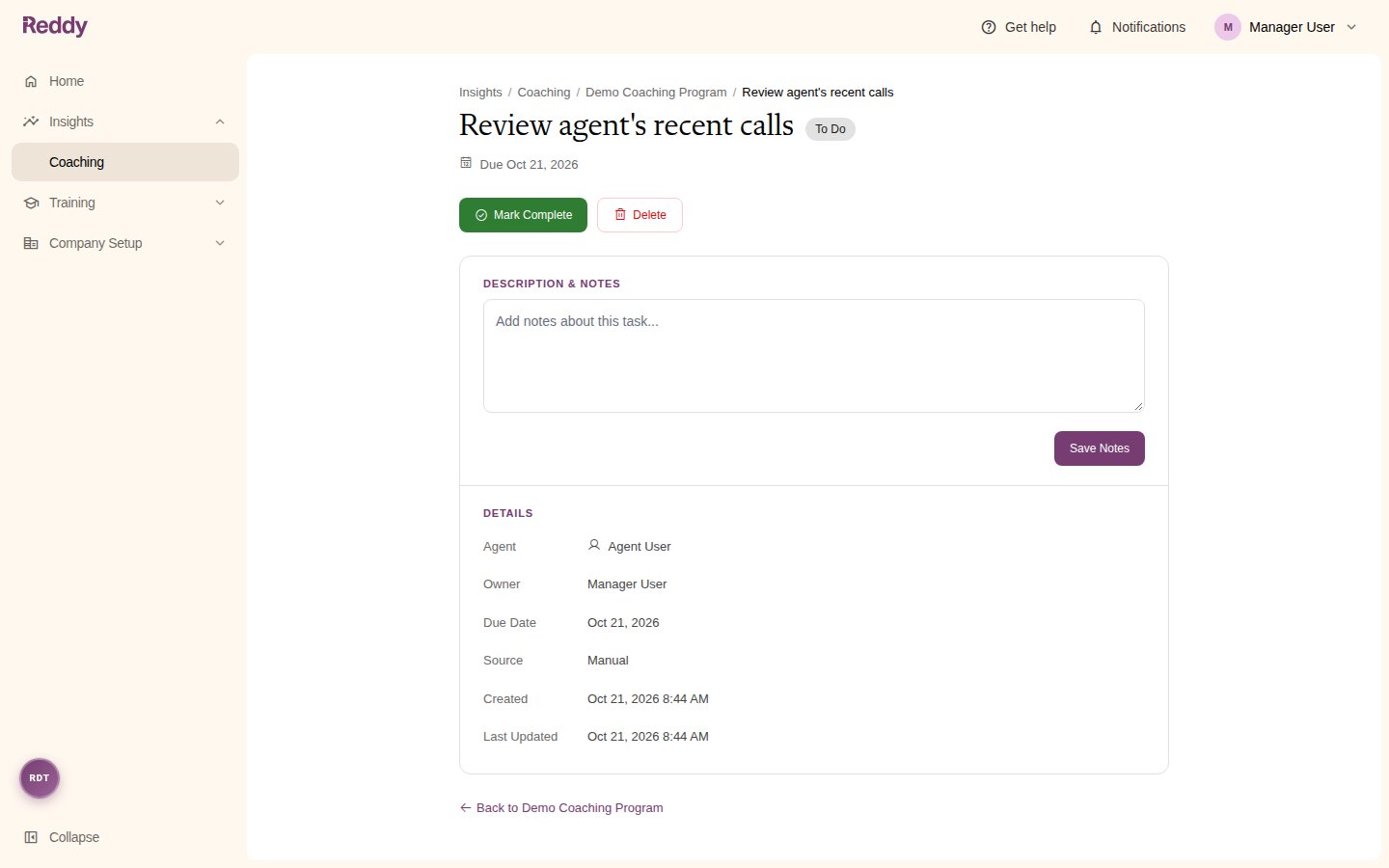The width and height of the screenshot is (1389, 868).
Task: Click the Source value Manual
Action: (x=608, y=661)
